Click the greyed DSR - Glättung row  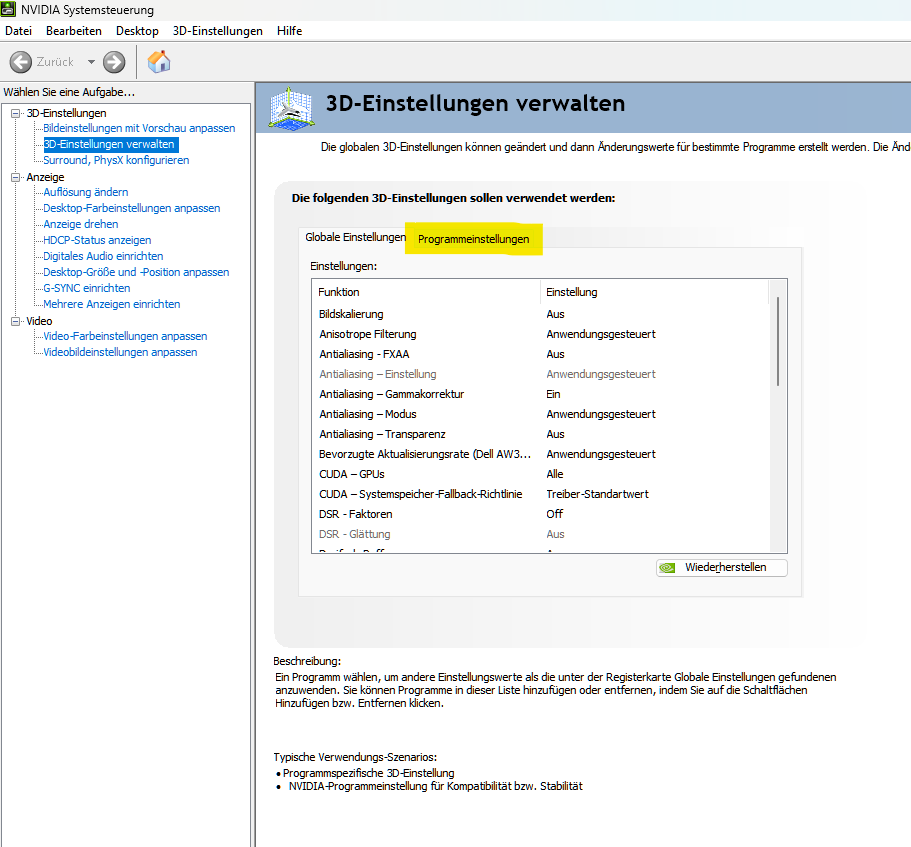[x=540, y=534]
